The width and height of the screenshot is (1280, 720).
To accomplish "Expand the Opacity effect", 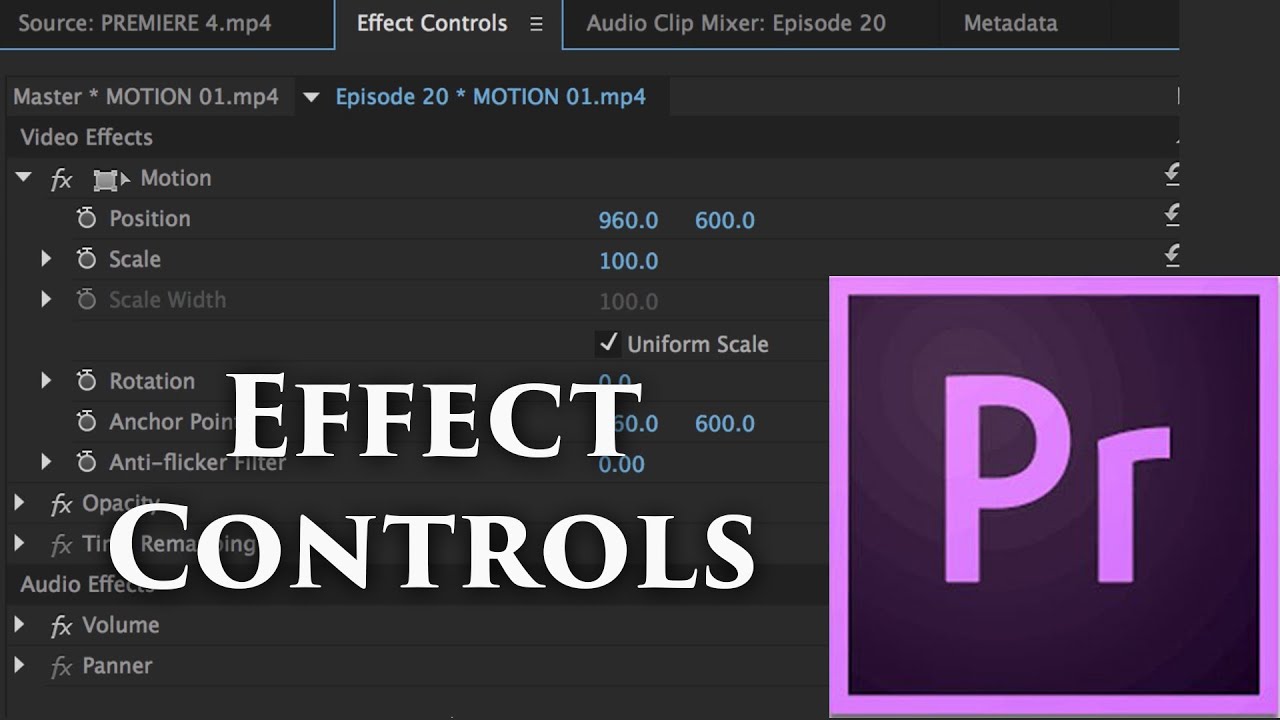I will click(19, 503).
